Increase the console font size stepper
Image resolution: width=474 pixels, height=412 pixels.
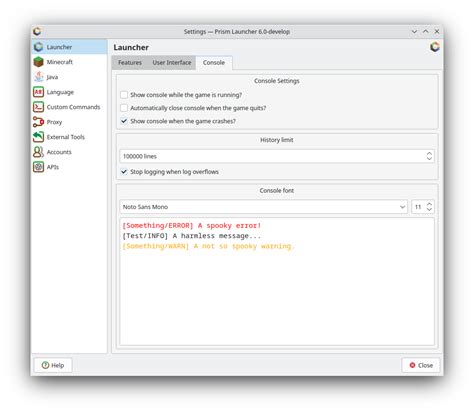click(x=429, y=204)
